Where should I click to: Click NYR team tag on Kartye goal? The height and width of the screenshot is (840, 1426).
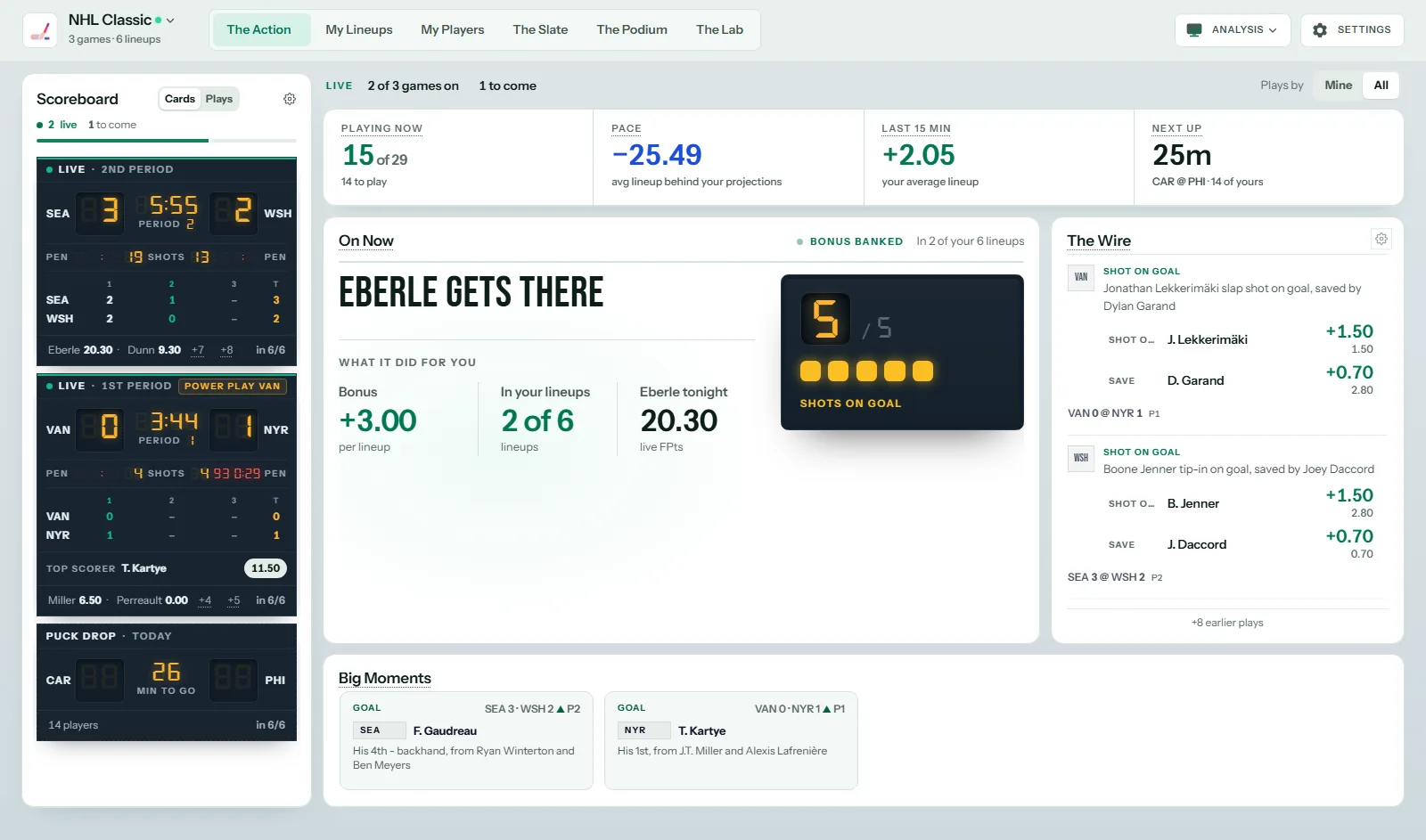click(x=644, y=730)
